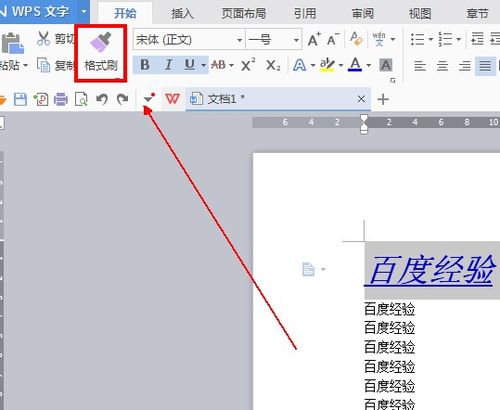Image resolution: width=500 pixels, height=410 pixels.
Task: Open the 一号 font size dropdown
Action: [296, 40]
